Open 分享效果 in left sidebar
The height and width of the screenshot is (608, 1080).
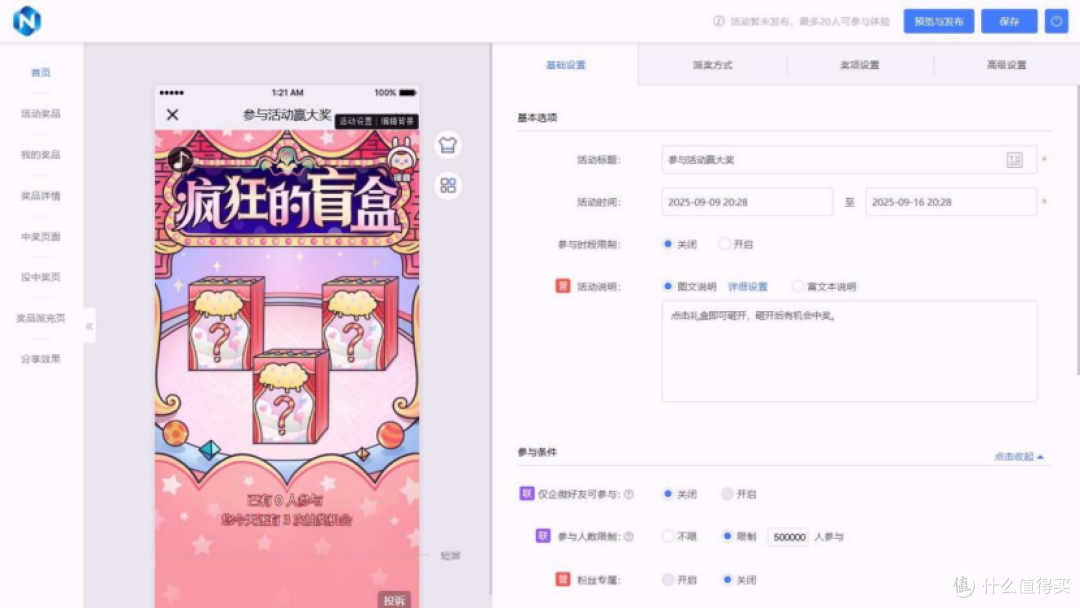pyautogui.click(x=41, y=359)
